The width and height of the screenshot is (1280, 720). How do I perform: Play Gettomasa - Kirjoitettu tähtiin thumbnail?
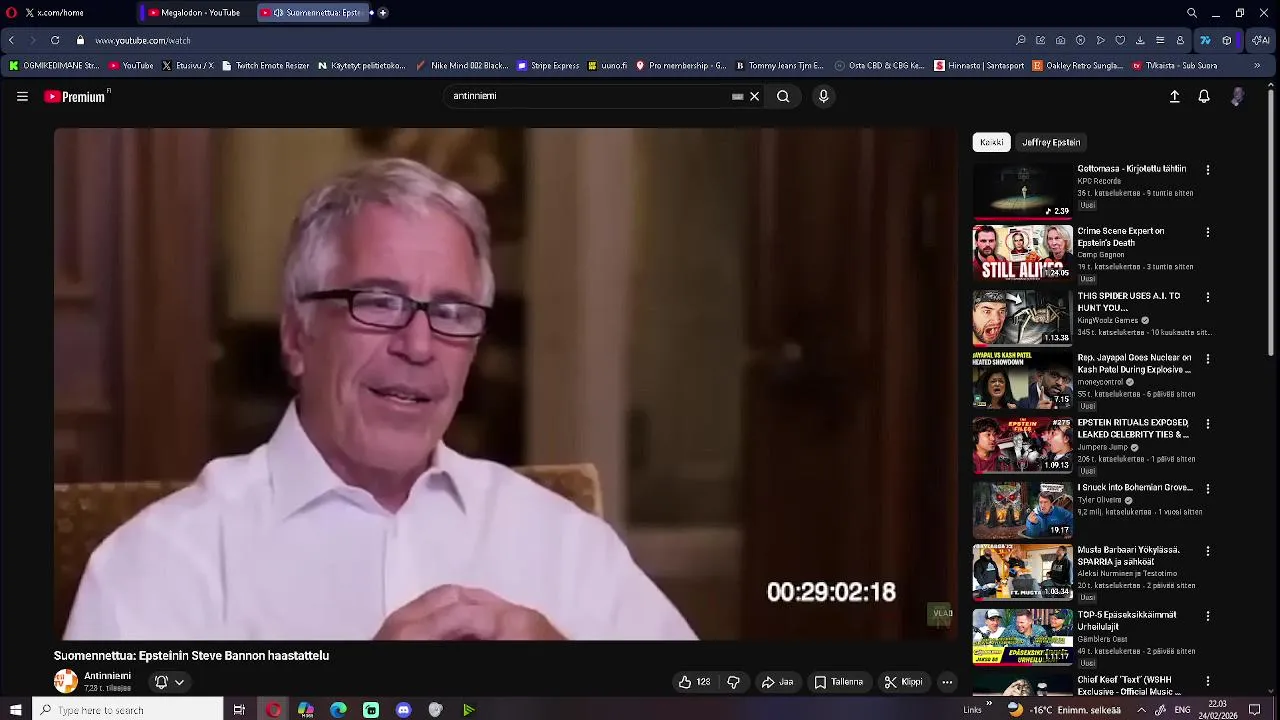coord(1022,190)
